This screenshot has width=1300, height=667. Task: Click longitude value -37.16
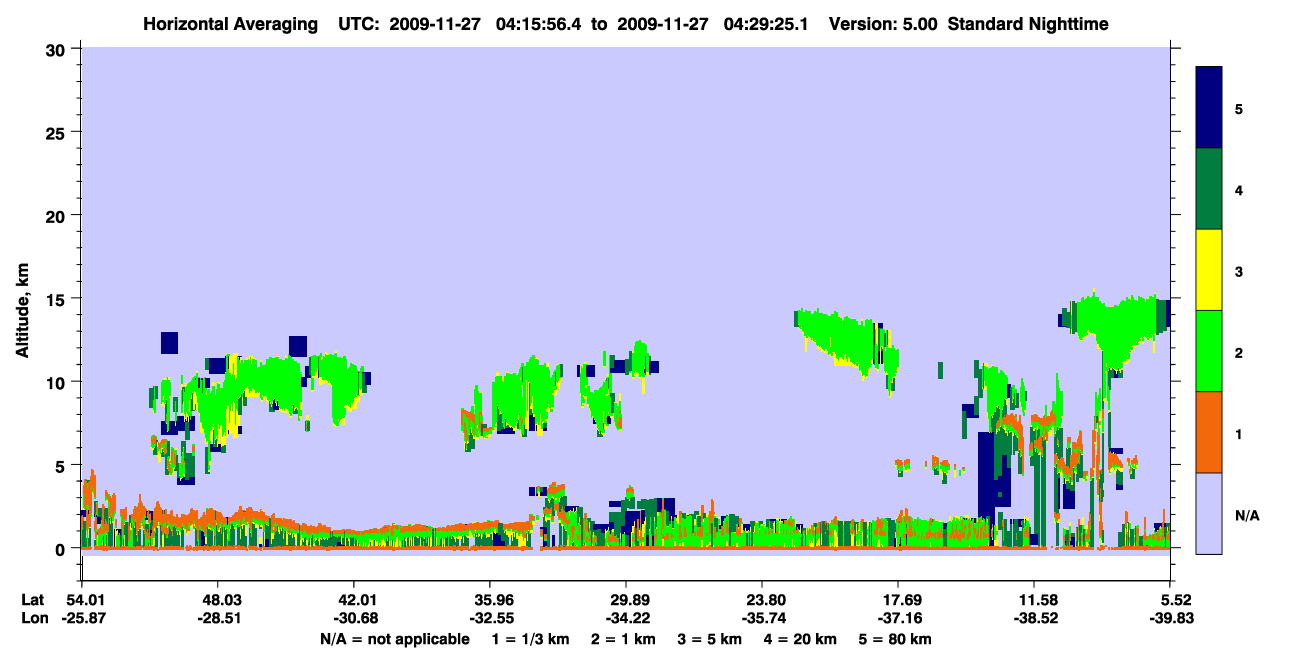pos(898,618)
